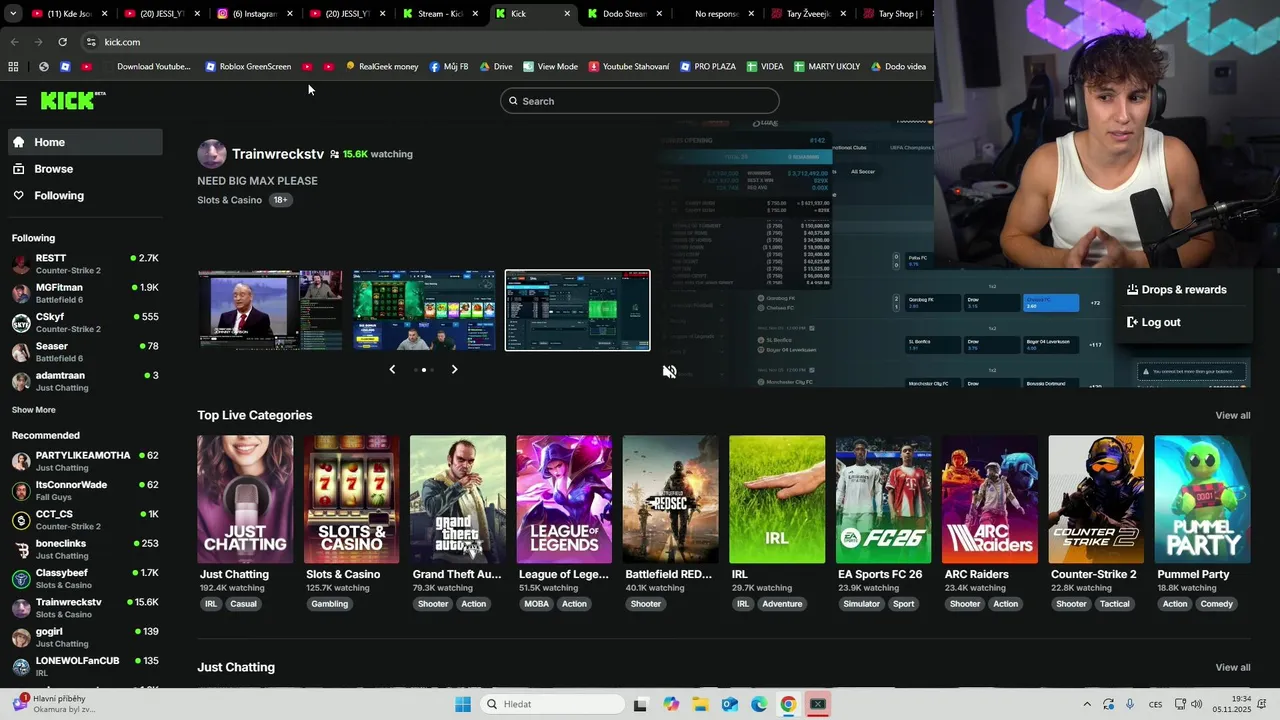
Task: Open IRL category card
Action: (777, 499)
